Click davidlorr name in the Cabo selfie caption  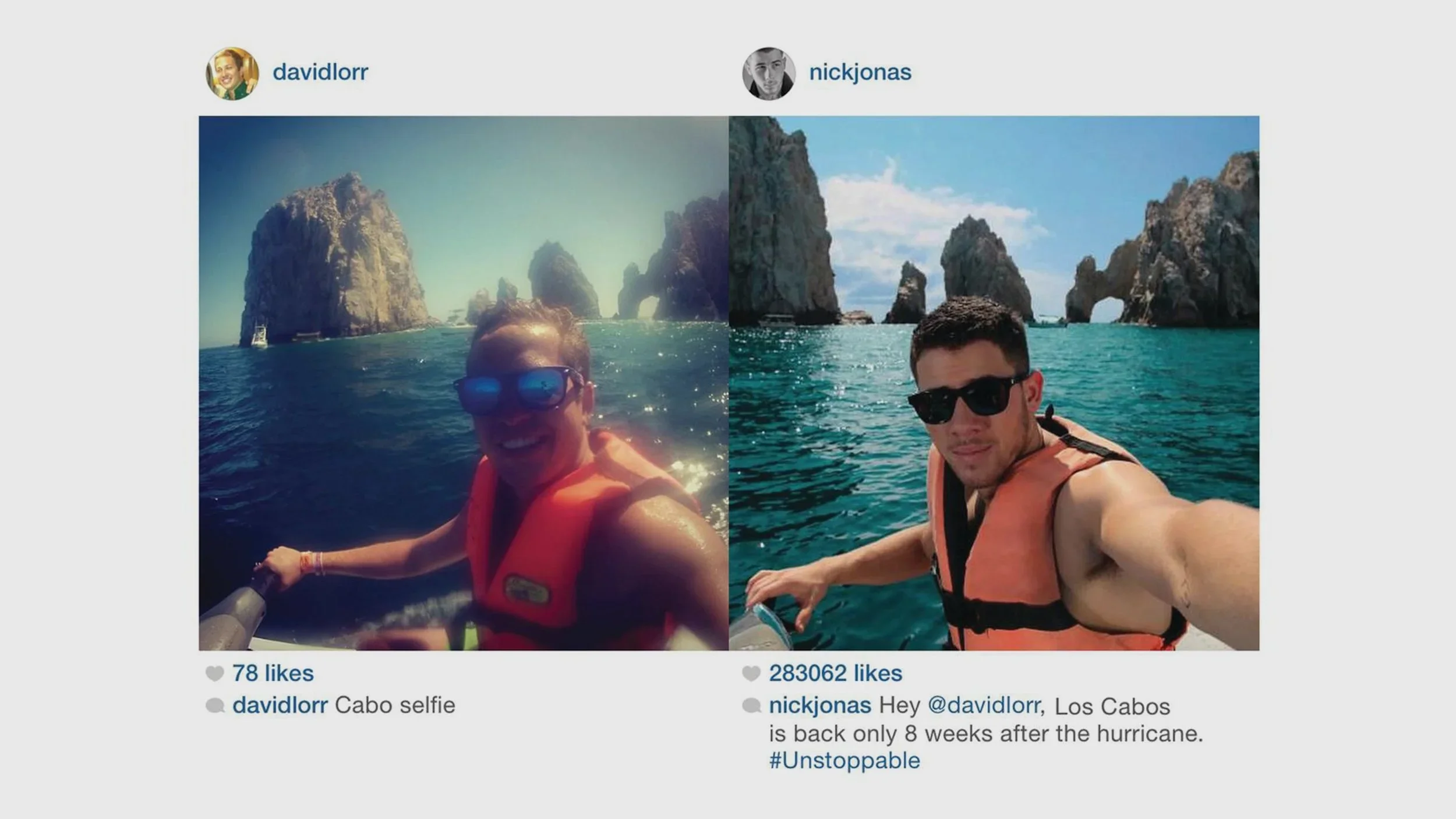point(280,705)
